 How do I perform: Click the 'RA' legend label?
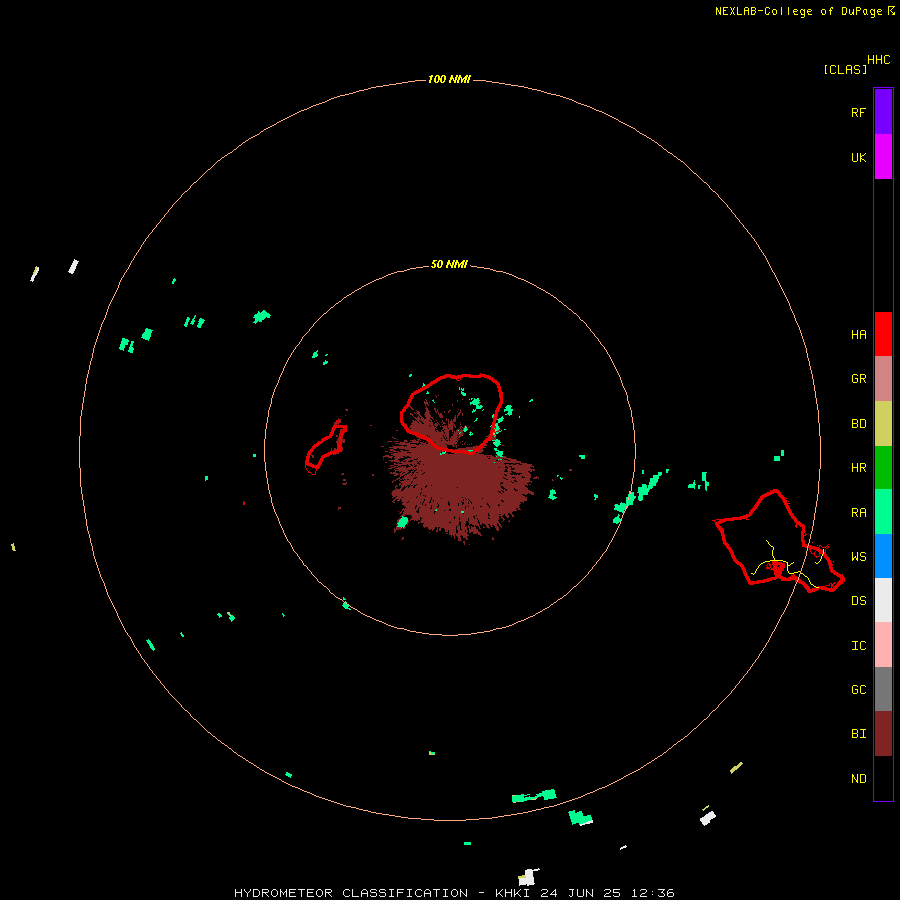[858, 513]
